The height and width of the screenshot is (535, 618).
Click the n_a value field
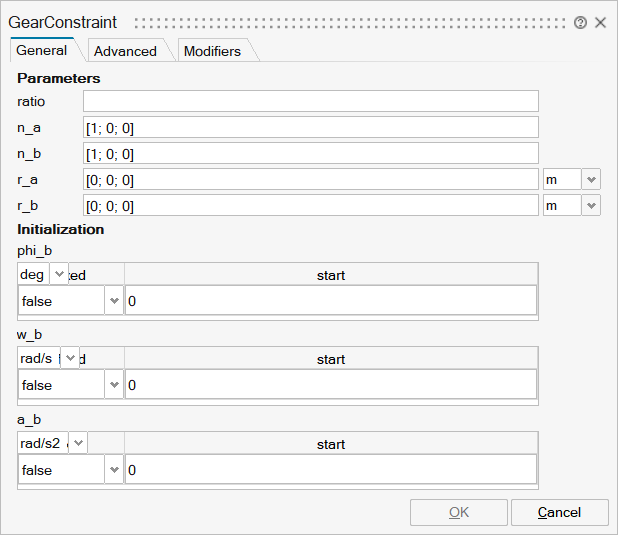(310, 127)
